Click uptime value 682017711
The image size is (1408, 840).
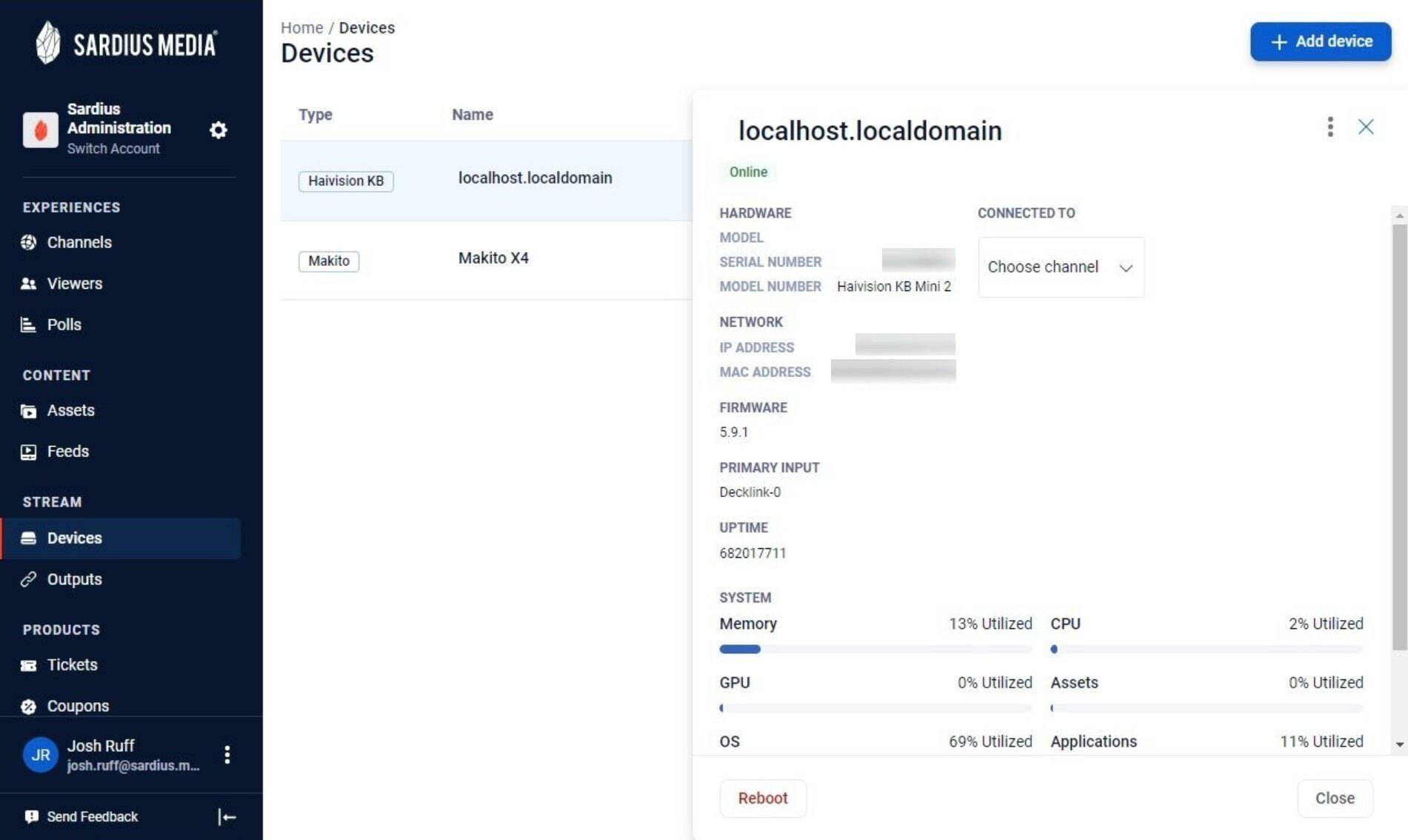tap(753, 553)
